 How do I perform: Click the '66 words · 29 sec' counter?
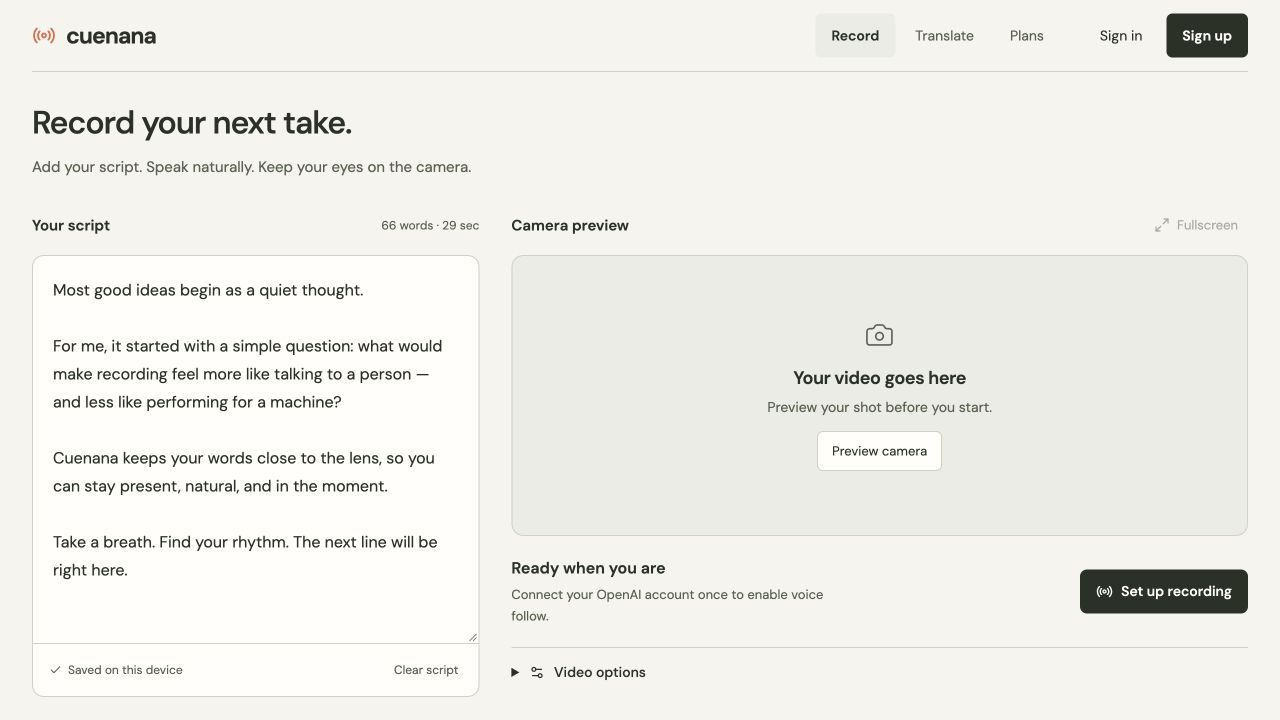click(430, 225)
